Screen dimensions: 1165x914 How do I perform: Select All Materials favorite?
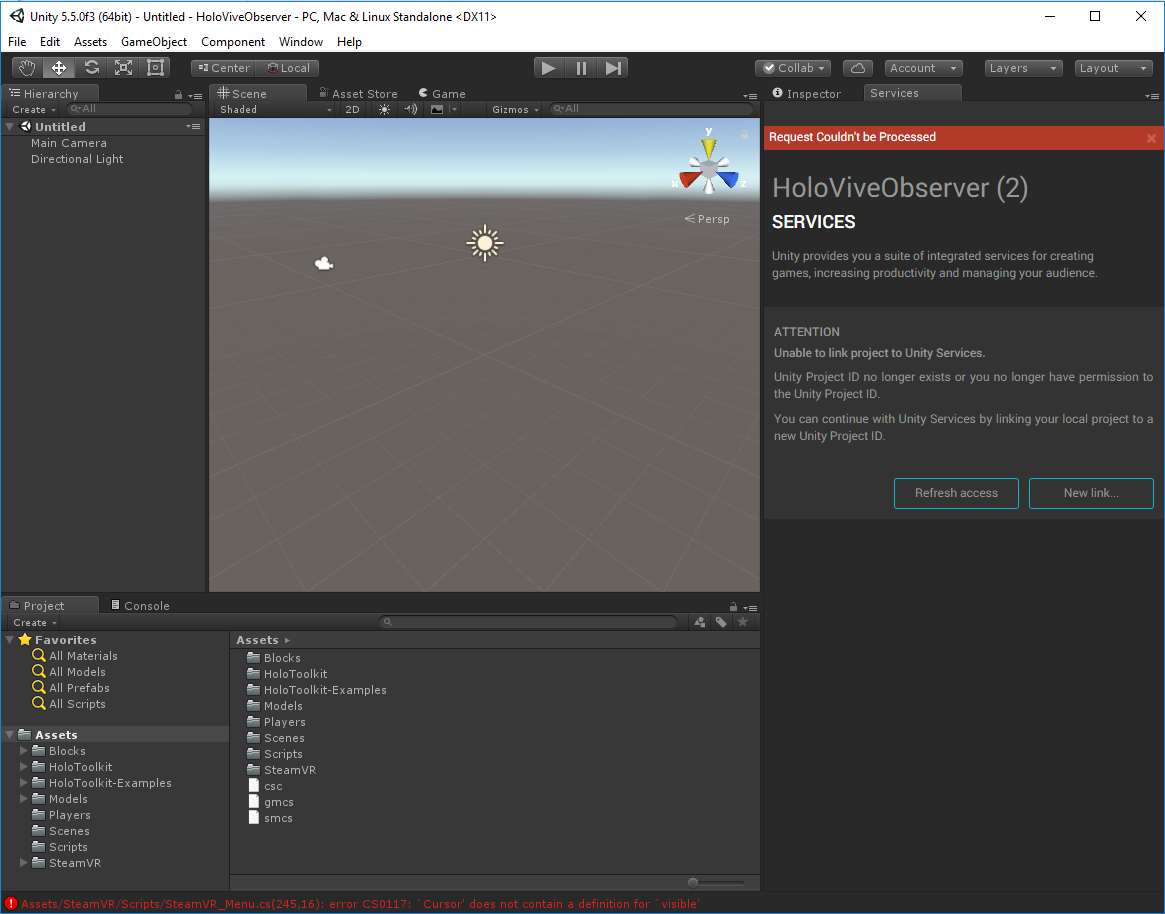82,656
